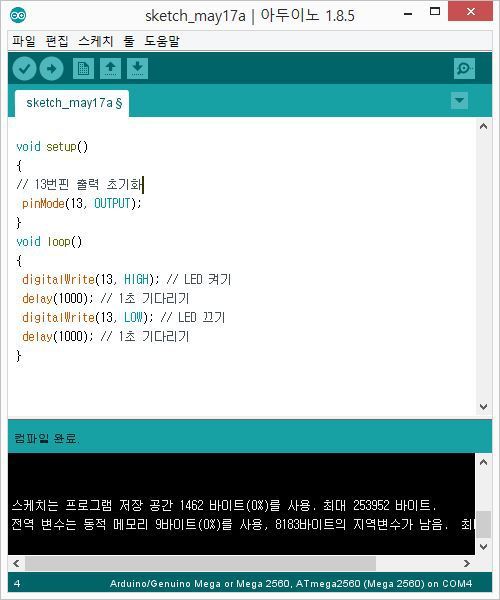
Task: Click the Upload arrow button
Action: click(52, 68)
